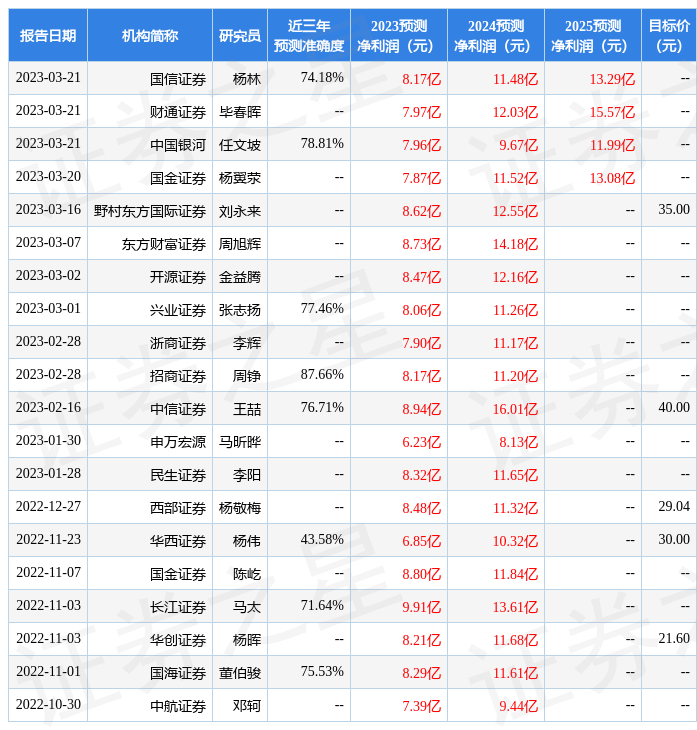Screen dimensions: 697x730
Task: Click the 2023预测净利润 column header
Action: pyautogui.click(x=399, y=35)
